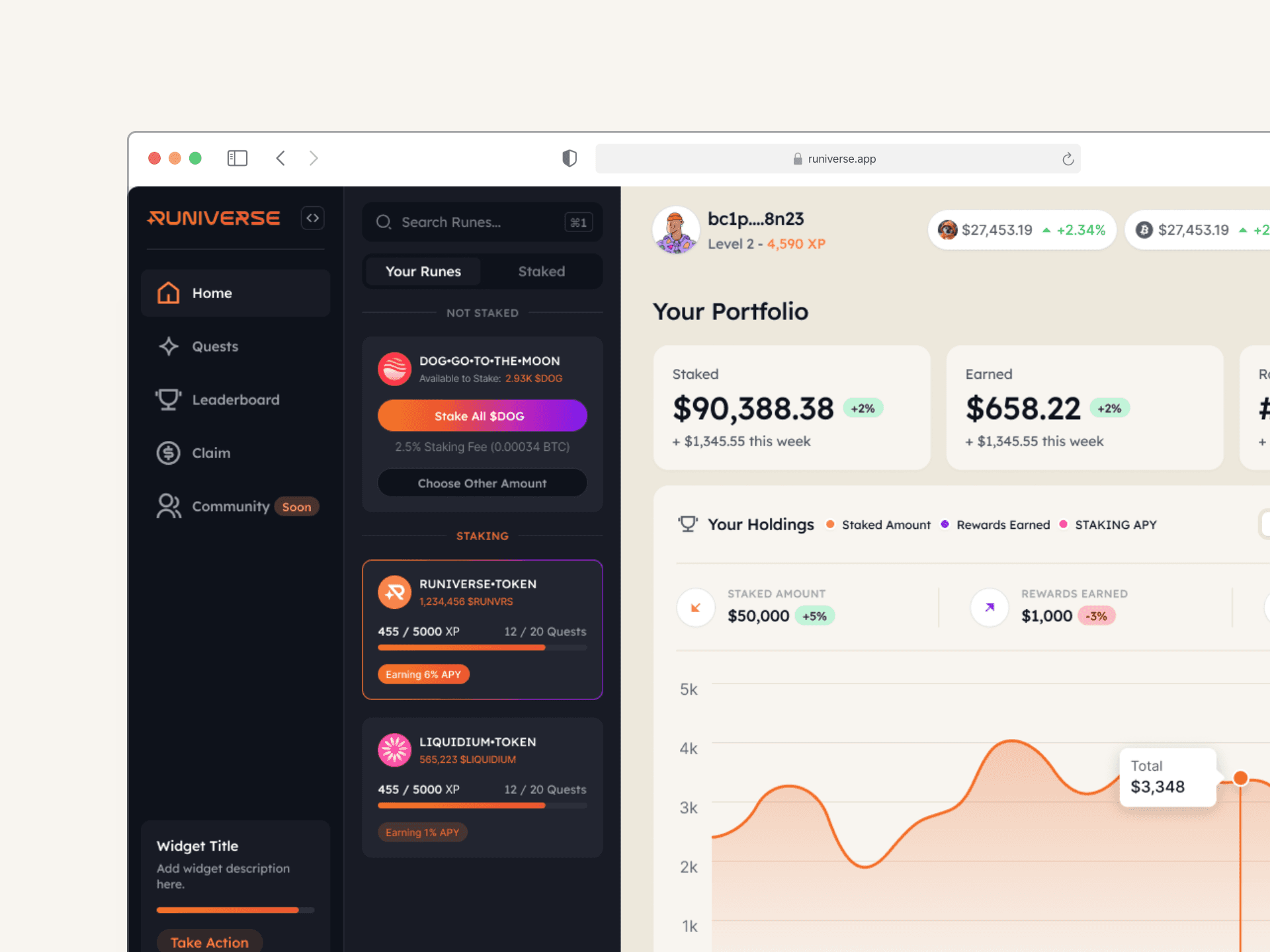Click the Liquidium token pink icon
1270x952 pixels.
[394, 750]
